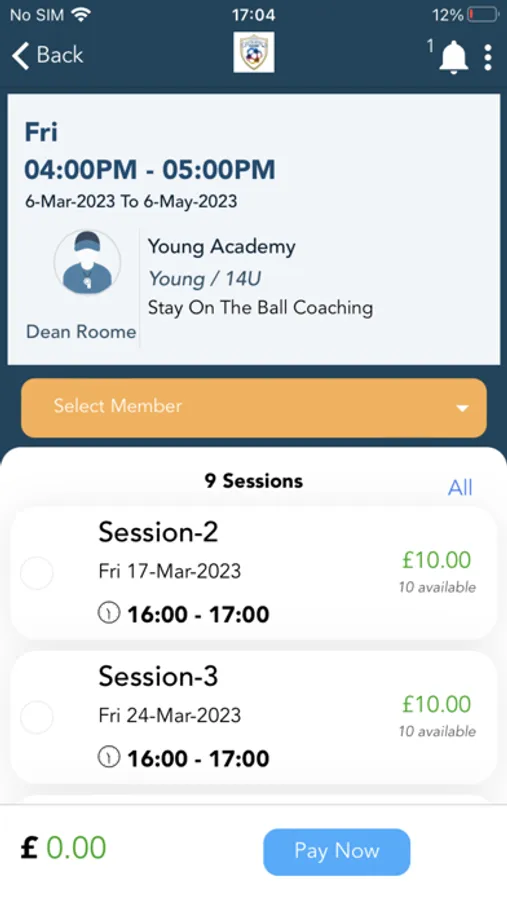Tap the club crest logo in header

pyautogui.click(x=254, y=53)
